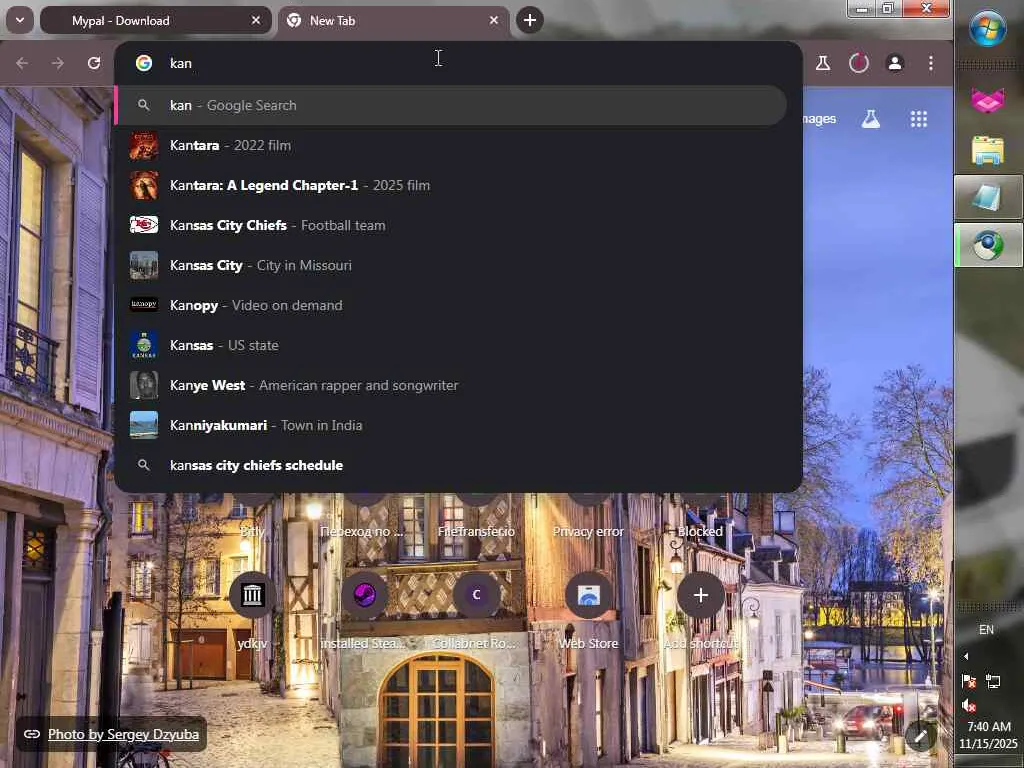Show hidden tray icons arrow
Screen dimensions: 1024x768
click(x=966, y=656)
